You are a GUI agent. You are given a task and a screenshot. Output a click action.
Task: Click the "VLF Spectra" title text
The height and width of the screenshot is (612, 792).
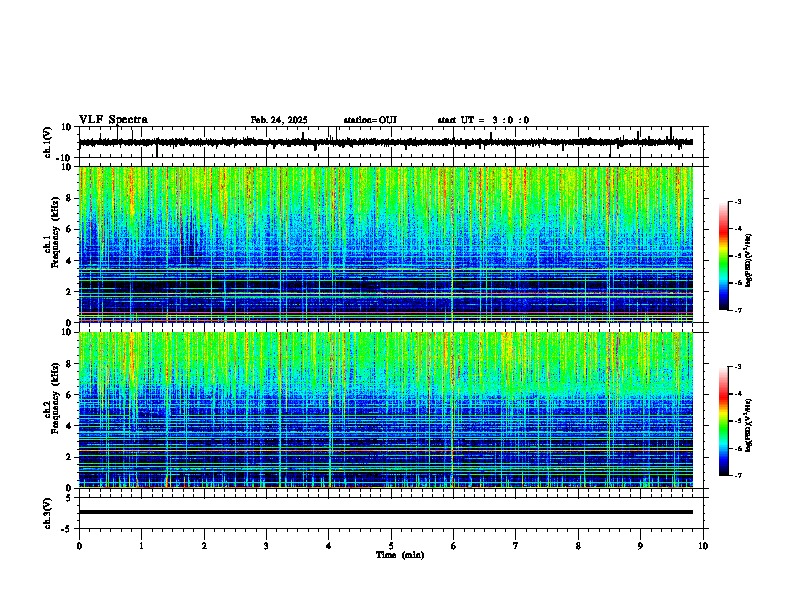[113, 120]
